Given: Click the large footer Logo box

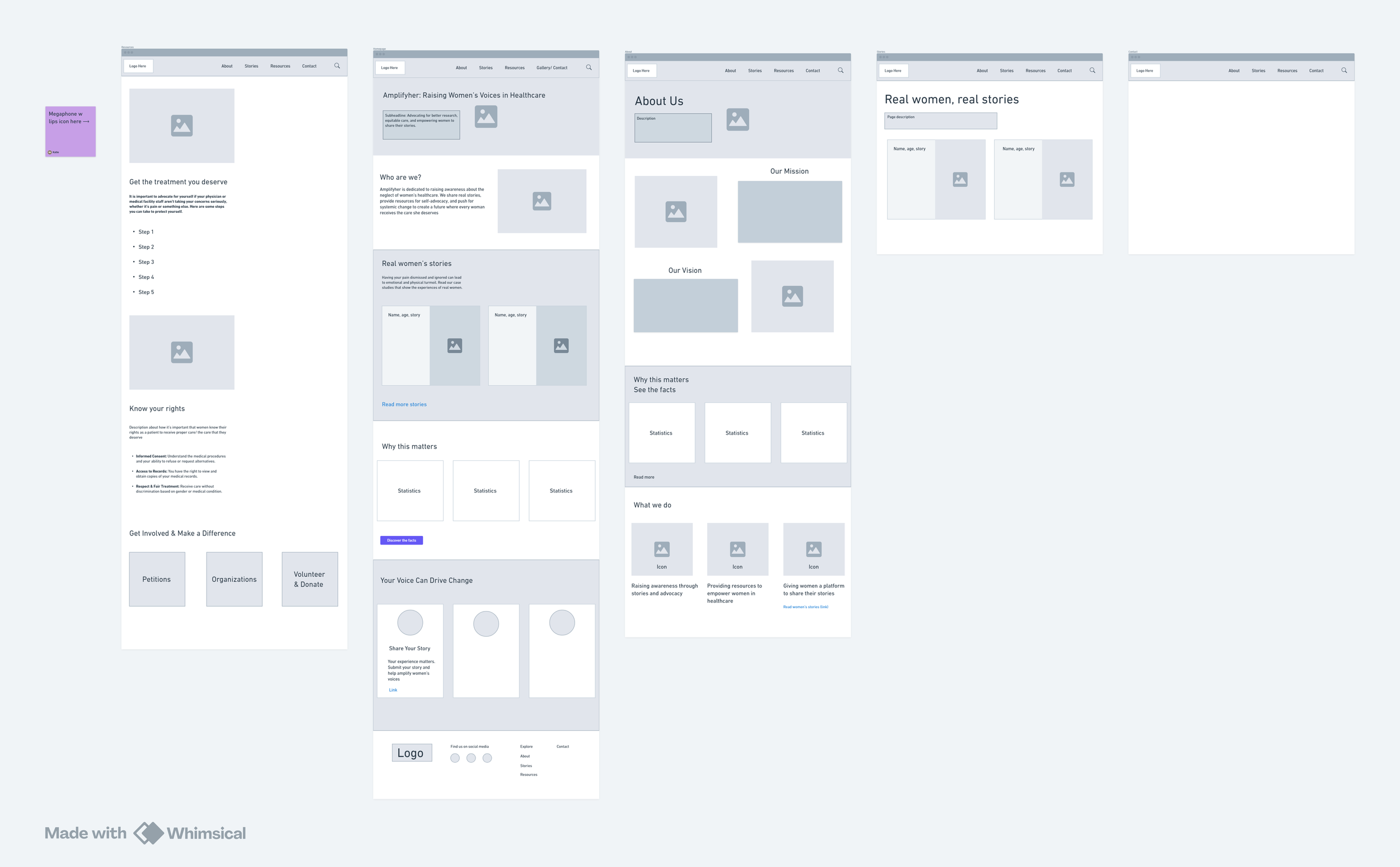Looking at the screenshot, I should coord(411,753).
